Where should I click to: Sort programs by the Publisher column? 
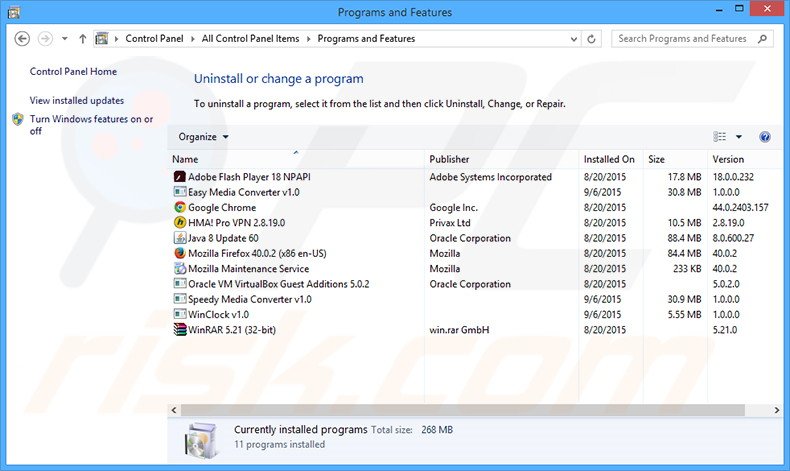click(501, 159)
